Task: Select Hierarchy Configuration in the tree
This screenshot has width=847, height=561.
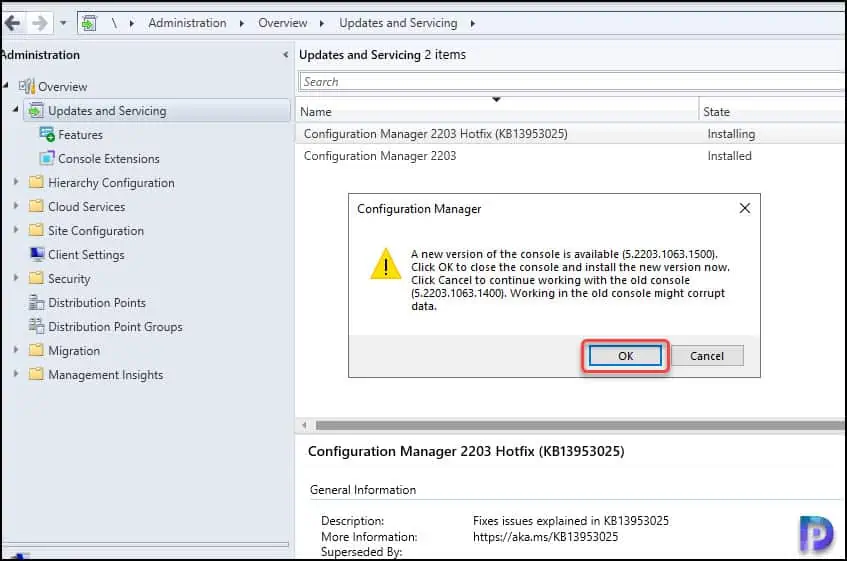Action: click(111, 183)
